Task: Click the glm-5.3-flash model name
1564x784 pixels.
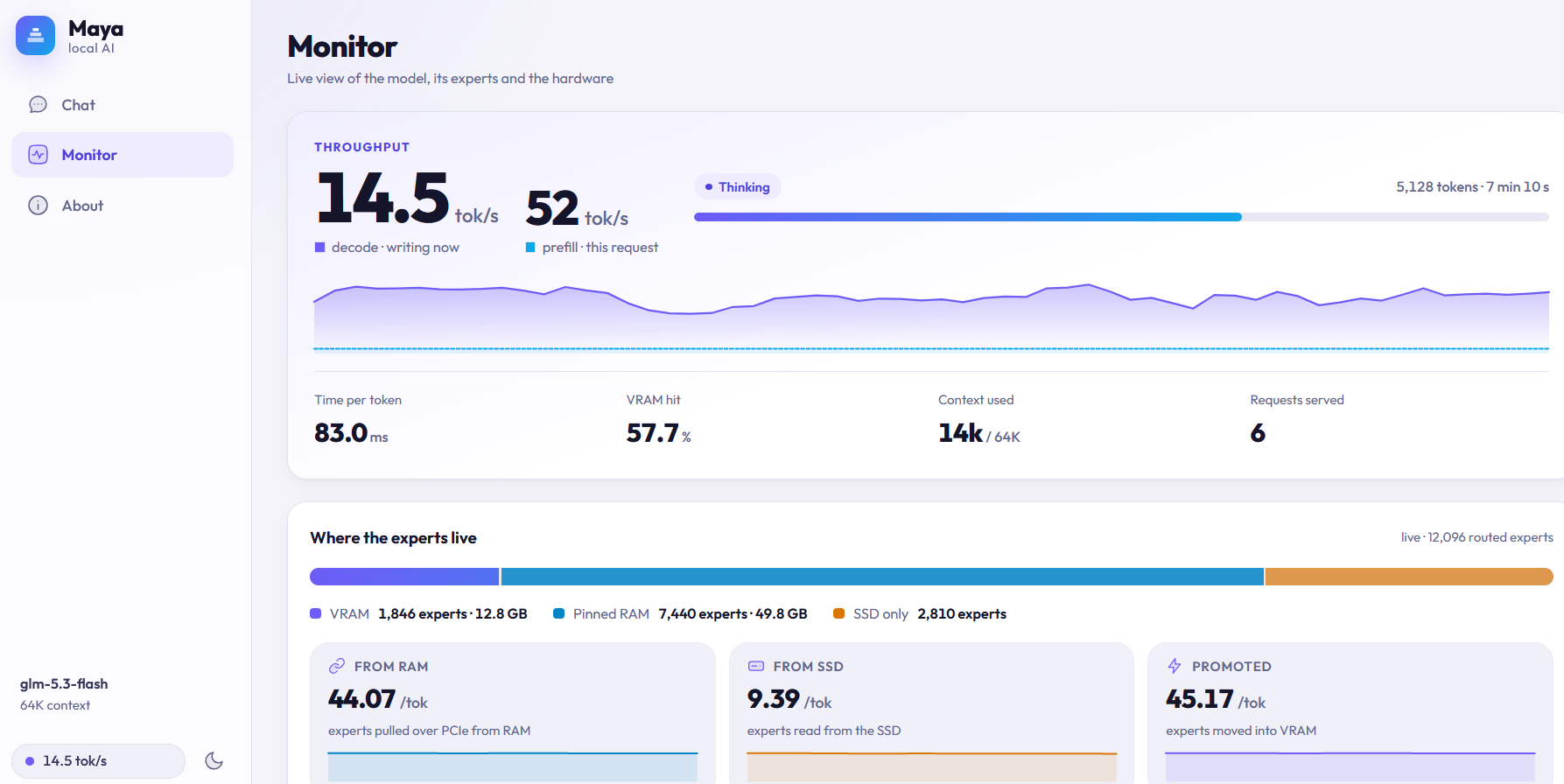Action: coord(64,684)
